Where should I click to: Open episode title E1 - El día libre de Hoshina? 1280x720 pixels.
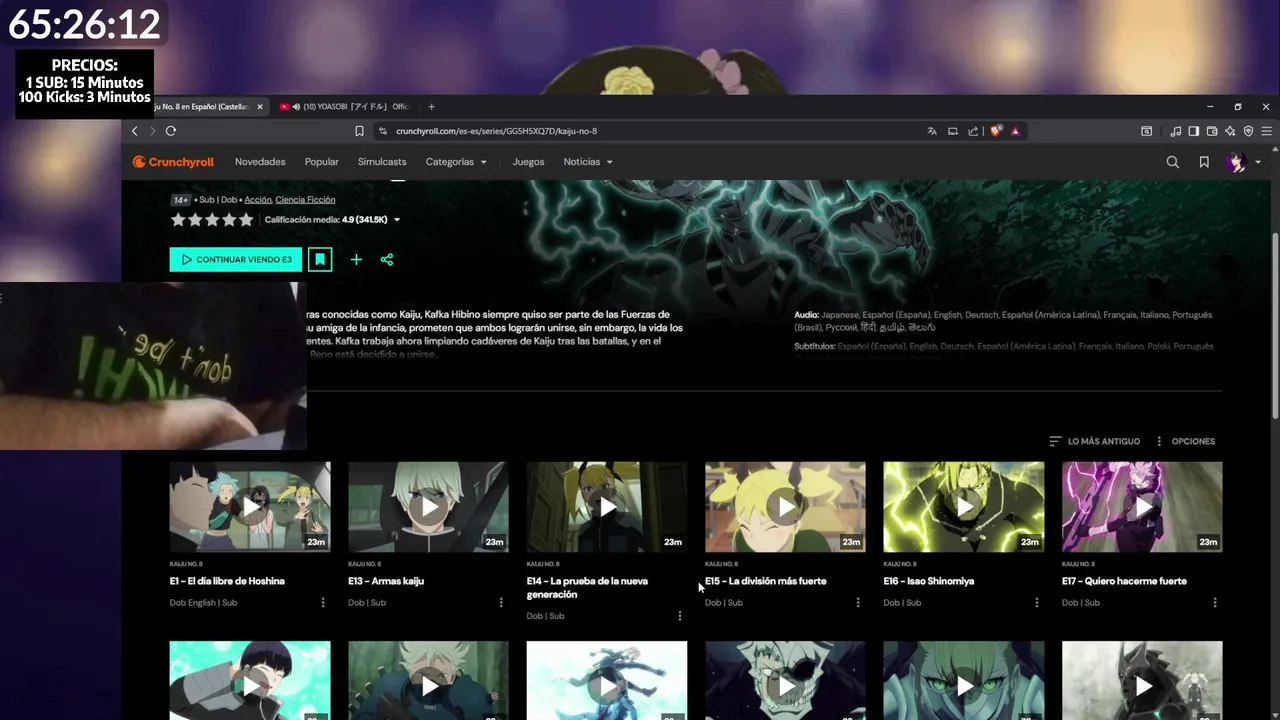(x=227, y=581)
